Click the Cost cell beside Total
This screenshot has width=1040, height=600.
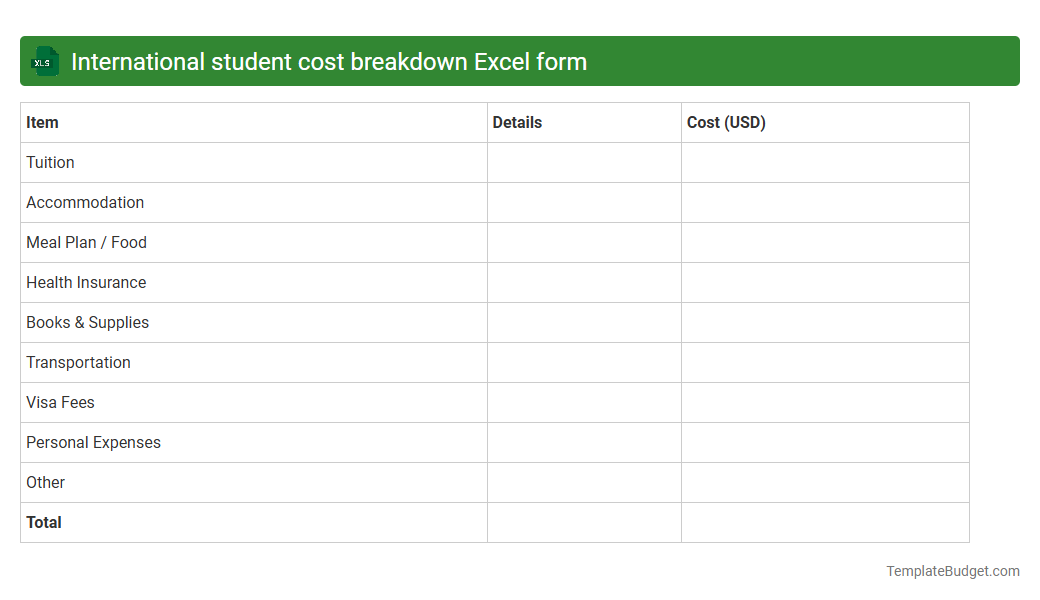click(825, 522)
